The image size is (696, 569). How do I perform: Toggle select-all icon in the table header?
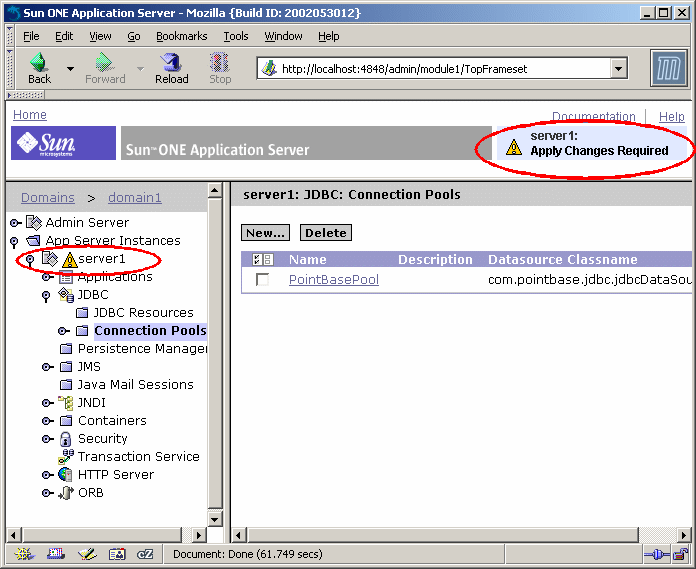click(x=257, y=259)
